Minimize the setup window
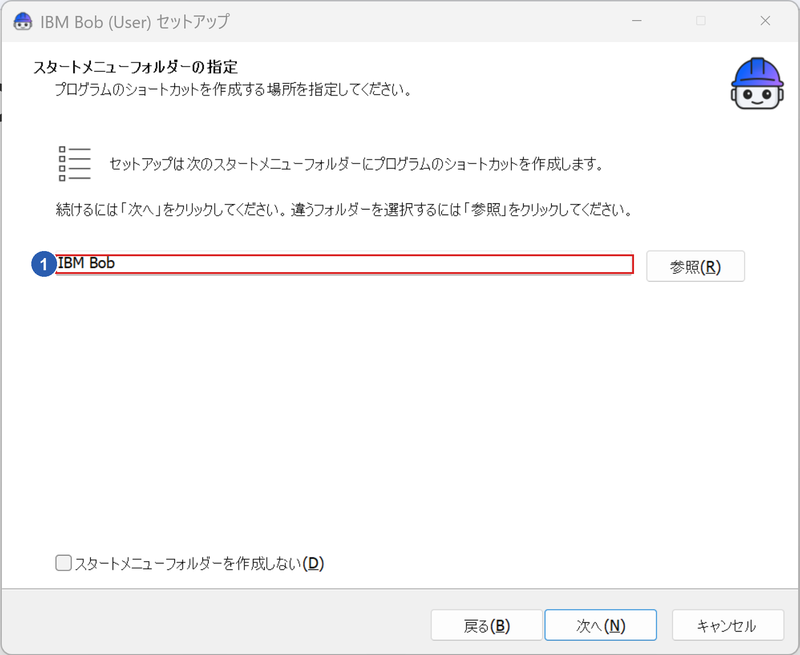This screenshot has height=655, width=800. pos(637,21)
